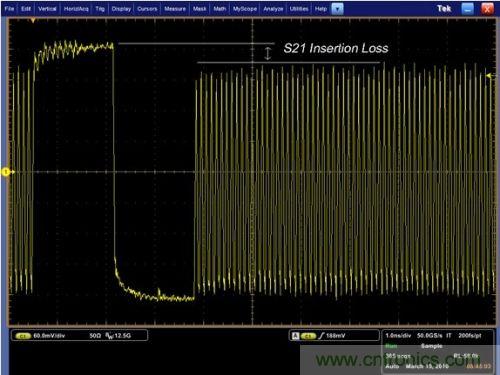Screen dimensions: 500x375
Task: Click the trigger level arrow on right edge
Action: (x=489, y=76)
